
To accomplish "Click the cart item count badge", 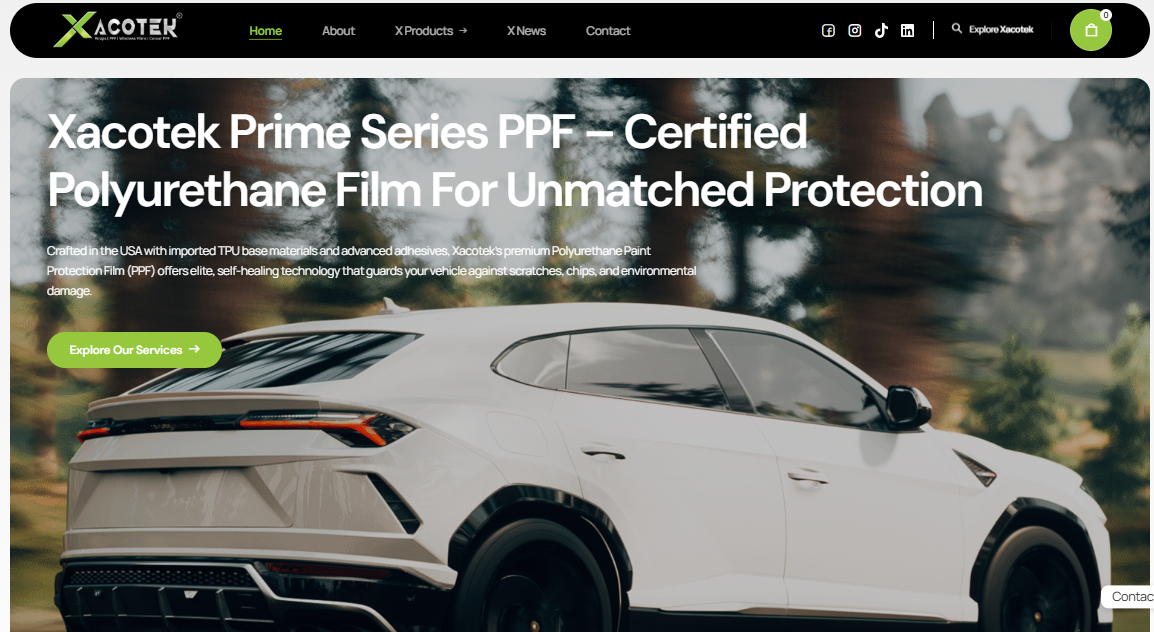I will pos(1105,15).
